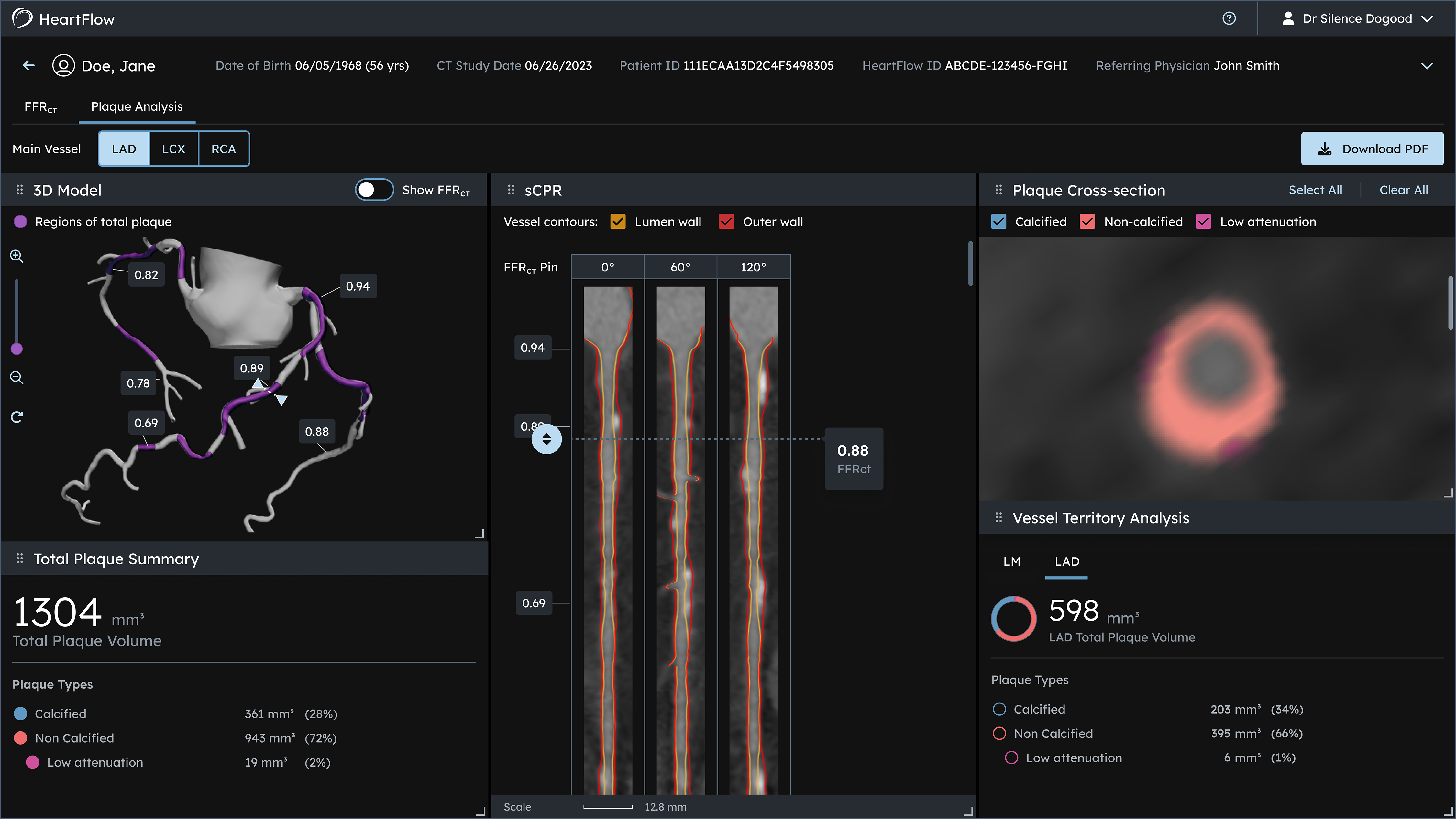1456x819 pixels.
Task: Uncheck the Low attenuation checkbox
Action: point(1203,222)
